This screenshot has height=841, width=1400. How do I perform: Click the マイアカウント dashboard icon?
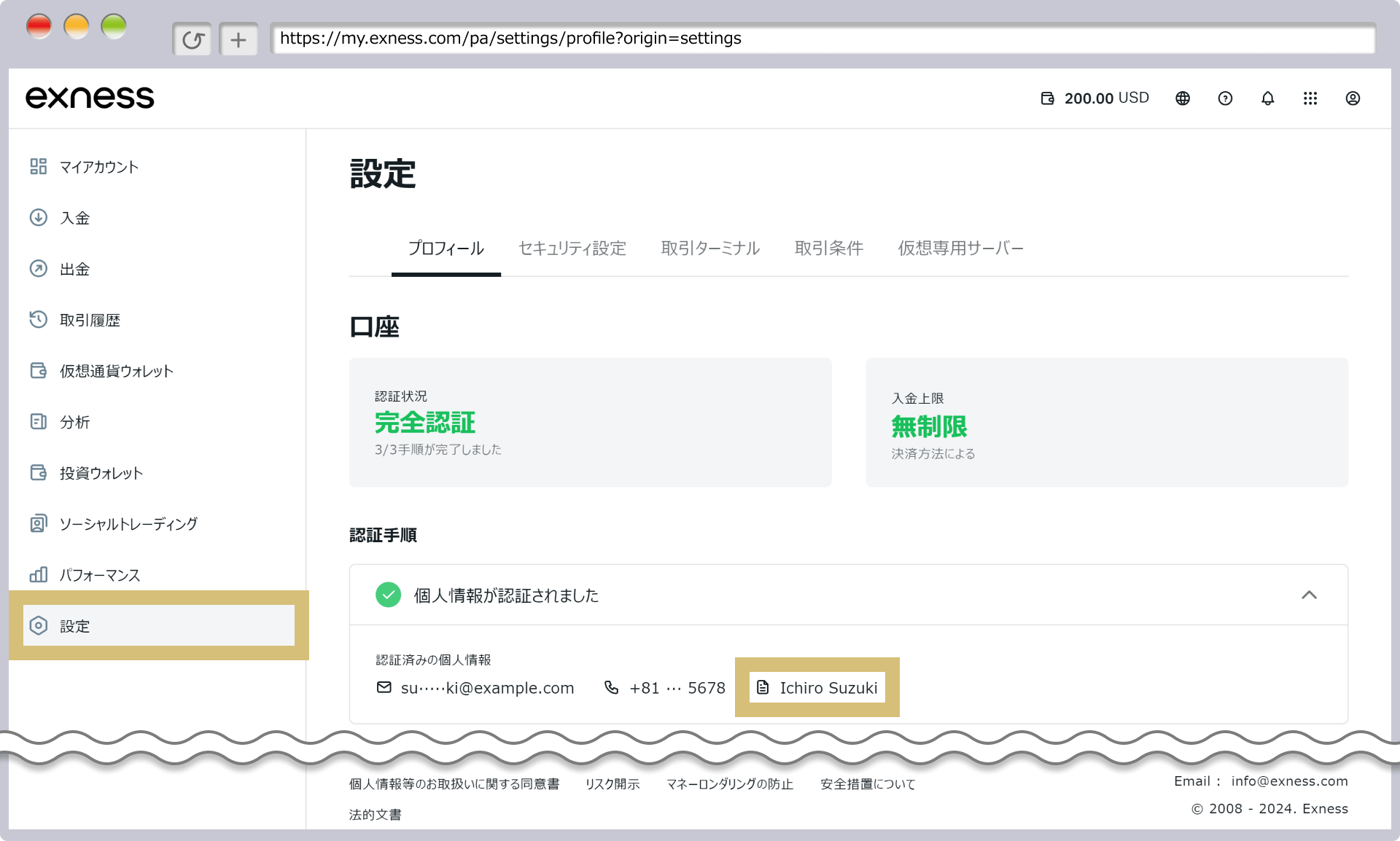[39, 167]
